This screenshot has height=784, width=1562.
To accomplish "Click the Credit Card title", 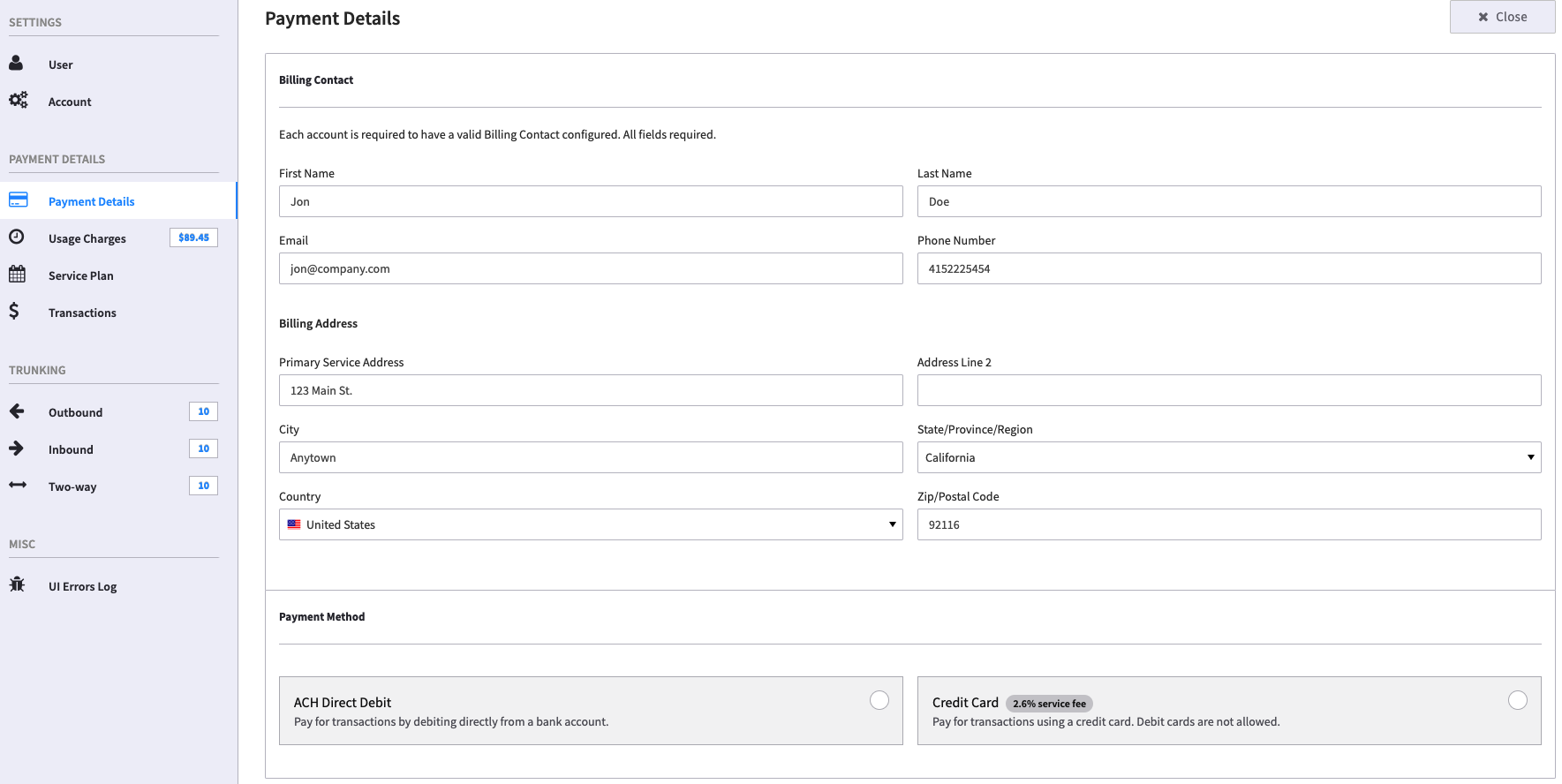I will click(x=965, y=703).
